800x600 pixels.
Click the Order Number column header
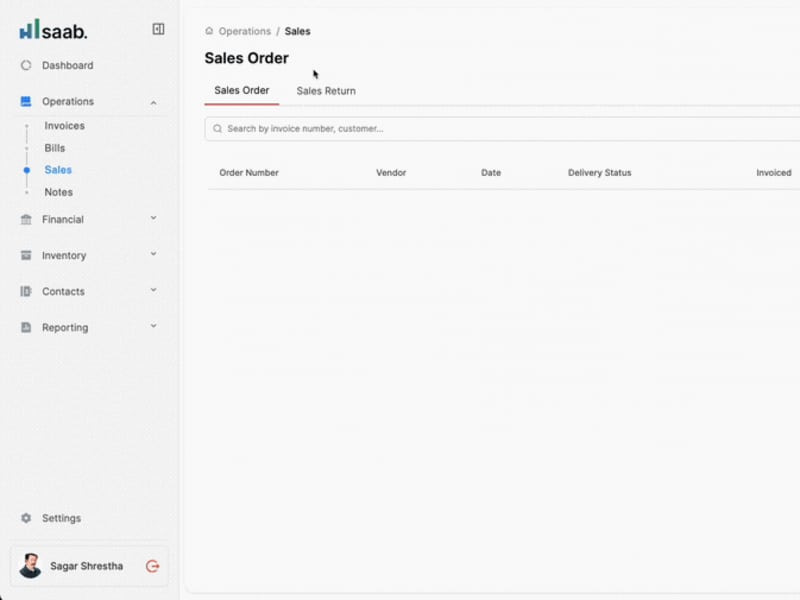coord(249,172)
